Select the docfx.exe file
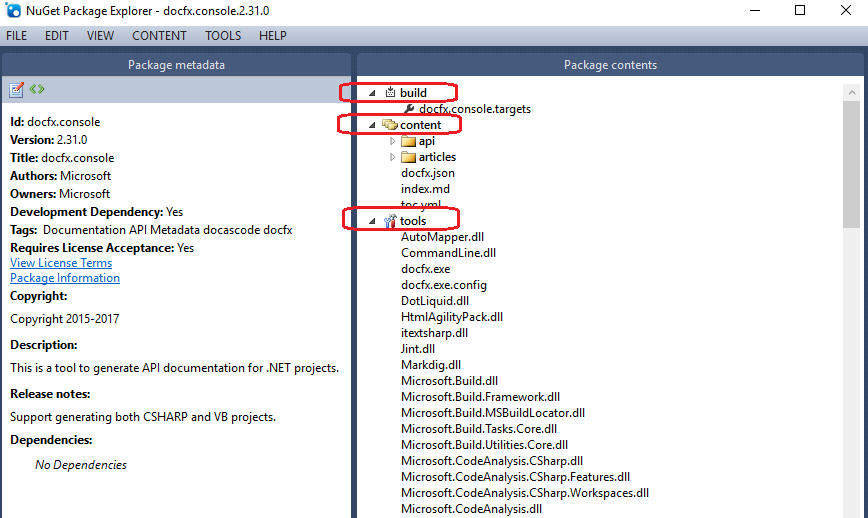Screen dimensions: 868x518 click(426, 269)
